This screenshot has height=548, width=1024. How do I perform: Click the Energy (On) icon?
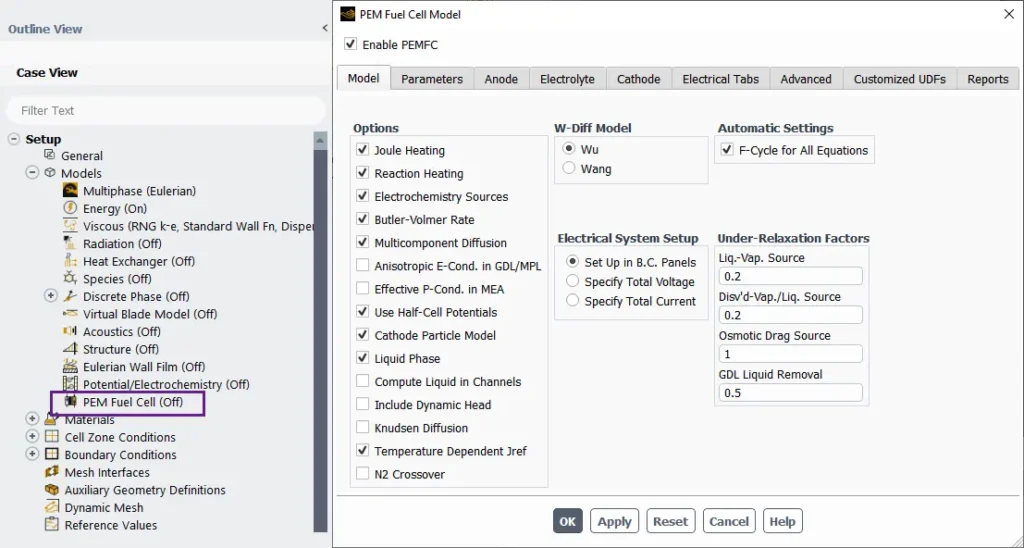click(x=70, y=208)
